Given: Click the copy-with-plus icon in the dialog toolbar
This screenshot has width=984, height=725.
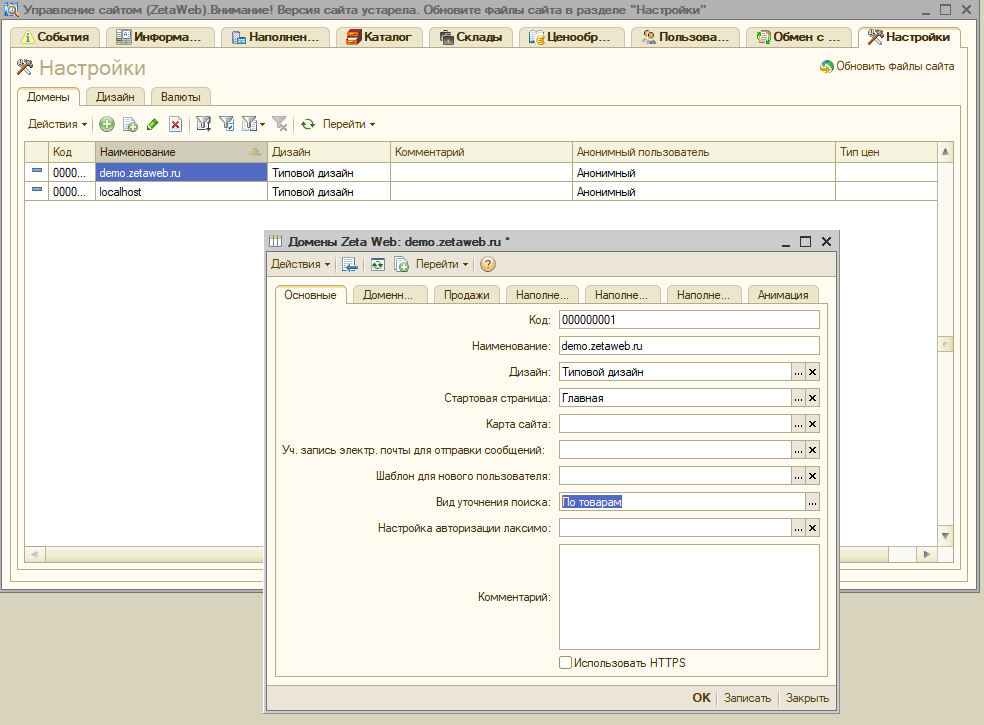Looking at the screenshot, I should click(401, 264).
